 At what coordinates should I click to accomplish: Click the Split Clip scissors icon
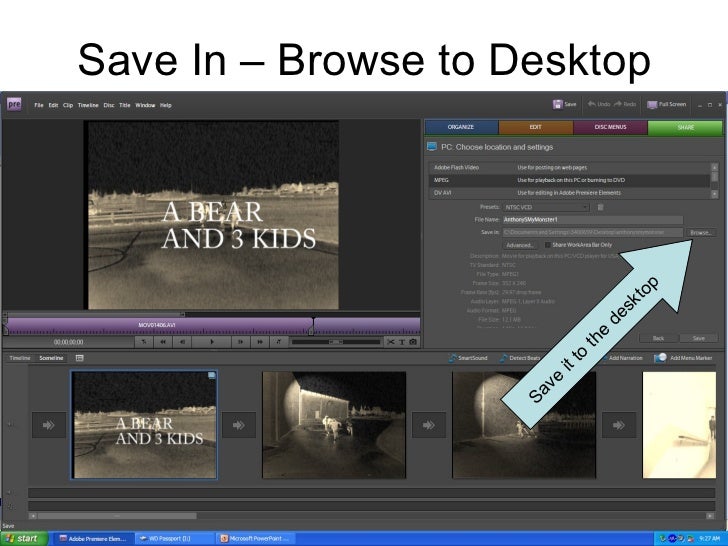point(391,342)
